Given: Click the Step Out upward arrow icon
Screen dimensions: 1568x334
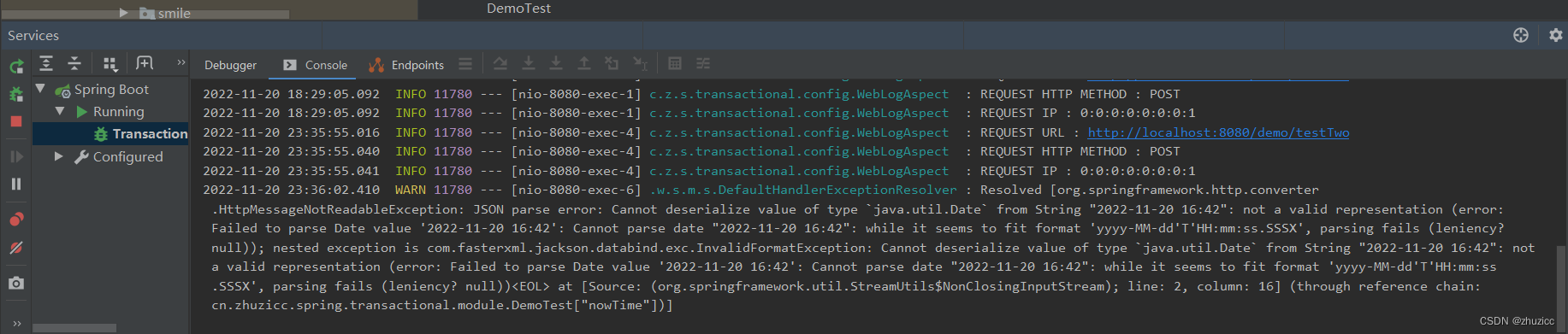Looking at the screenshot, I should (584, 63).
